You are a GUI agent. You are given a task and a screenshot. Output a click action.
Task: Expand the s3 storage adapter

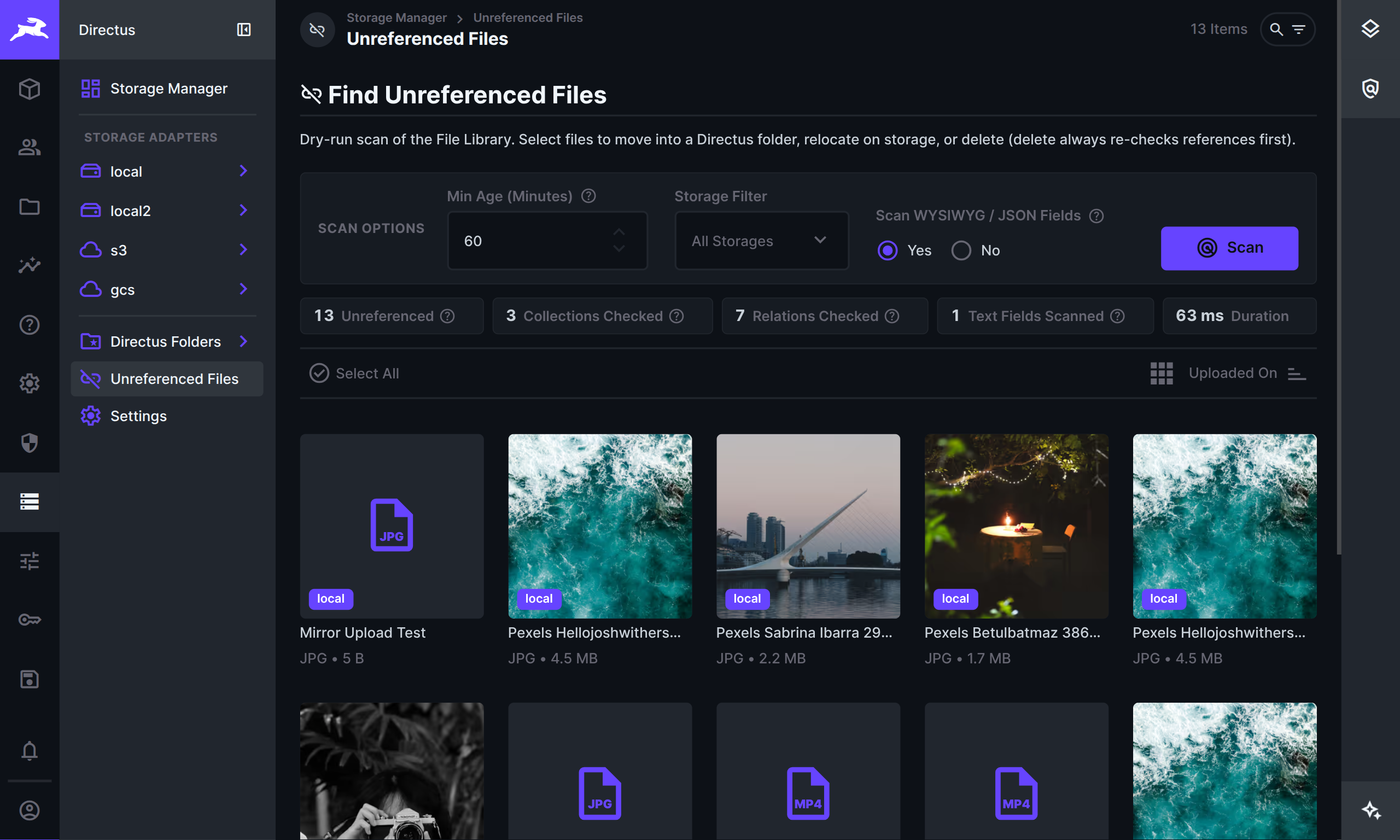(243, 249)
